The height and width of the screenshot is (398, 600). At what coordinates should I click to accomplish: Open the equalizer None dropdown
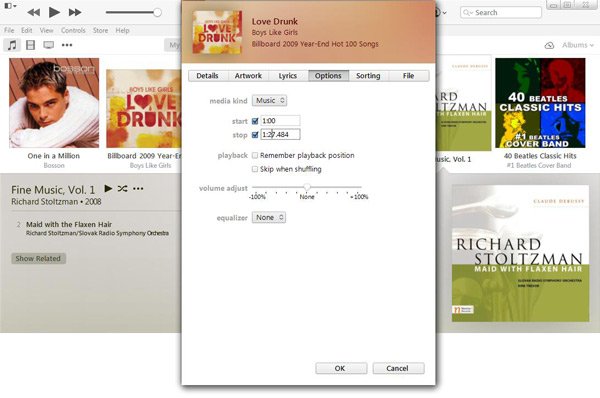click(x=269, y=217)
